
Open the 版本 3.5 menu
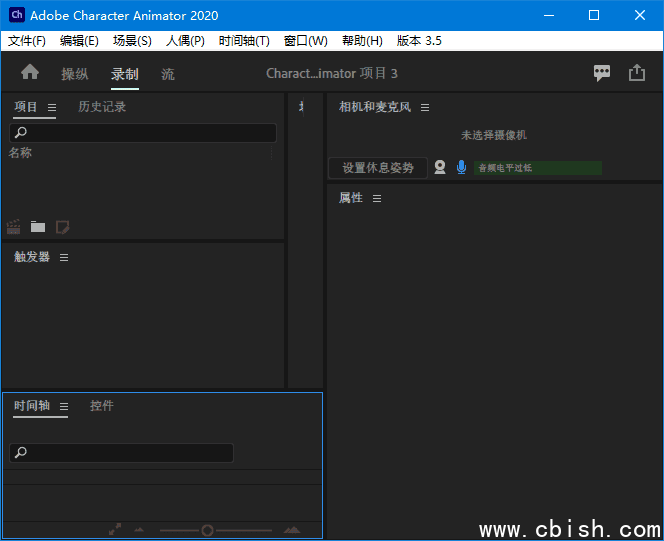coord(419,41)
